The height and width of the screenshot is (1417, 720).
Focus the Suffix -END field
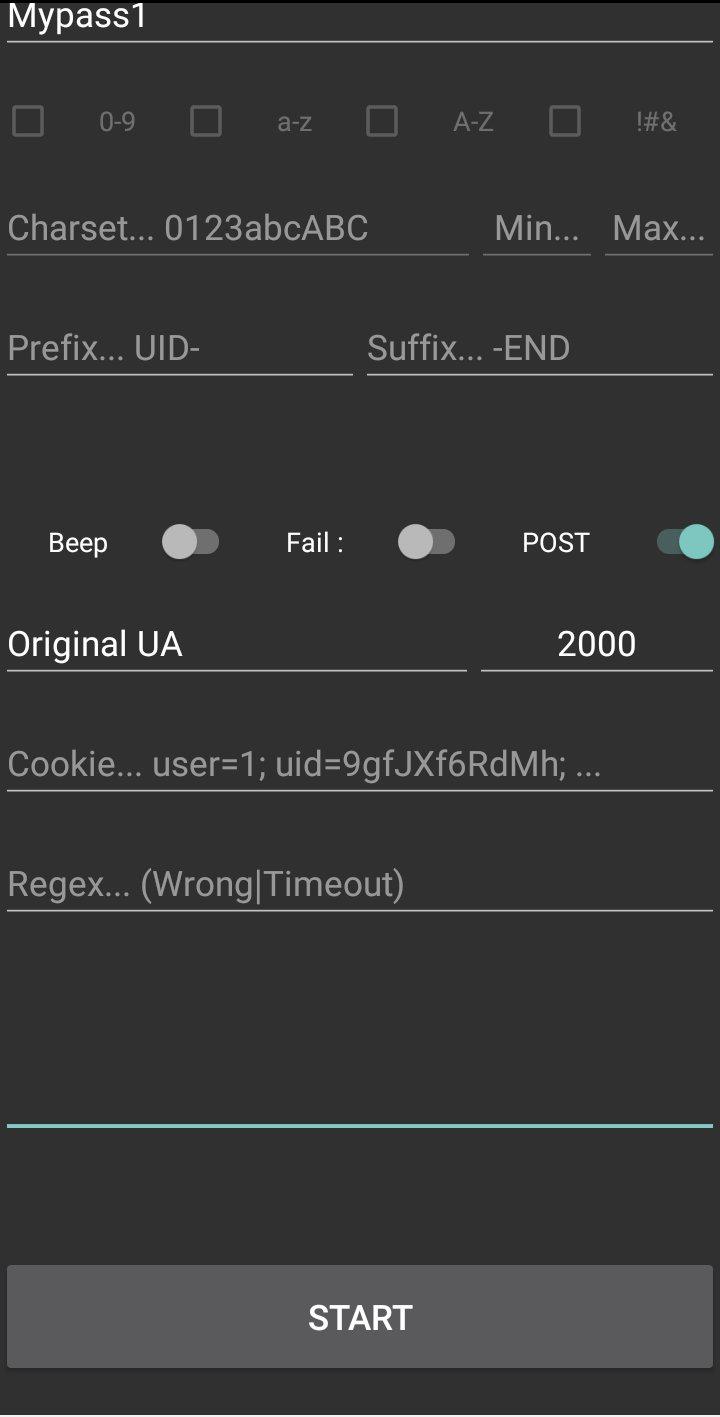tap(540, 348)
